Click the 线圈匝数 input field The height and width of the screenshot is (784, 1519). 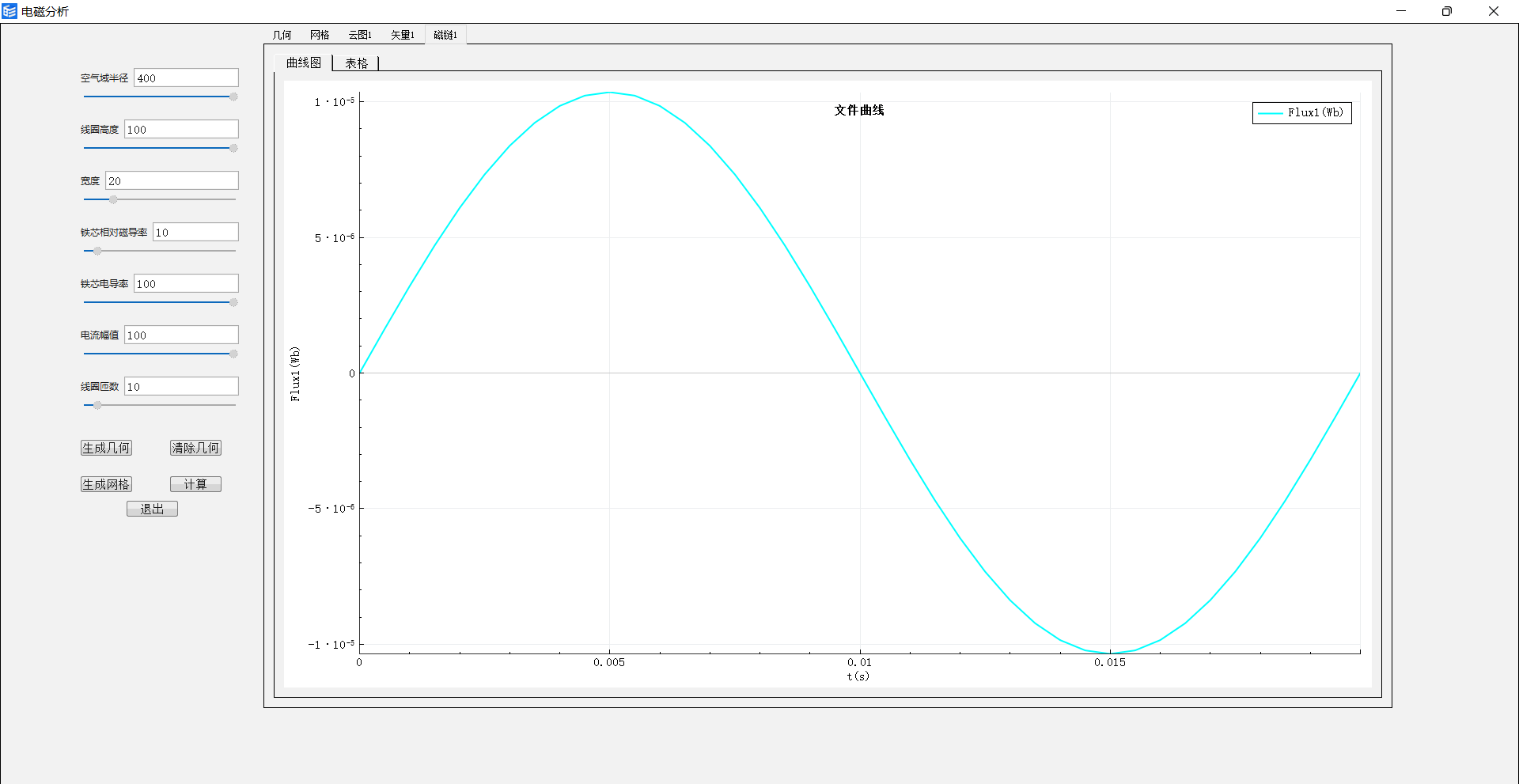click(181, 386)
